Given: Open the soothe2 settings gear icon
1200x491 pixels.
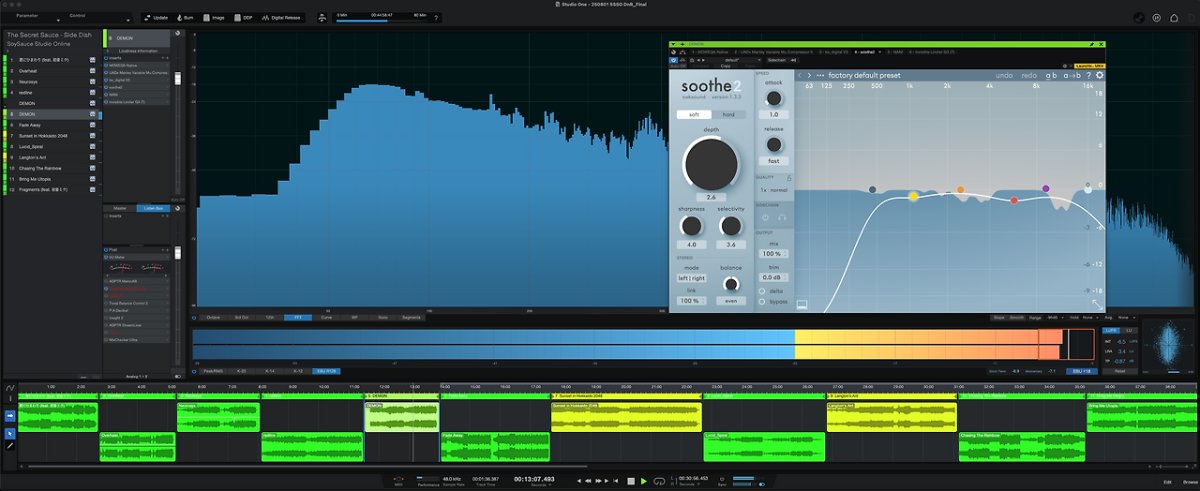Looking at the screenshot, I should coord(1100,75).
